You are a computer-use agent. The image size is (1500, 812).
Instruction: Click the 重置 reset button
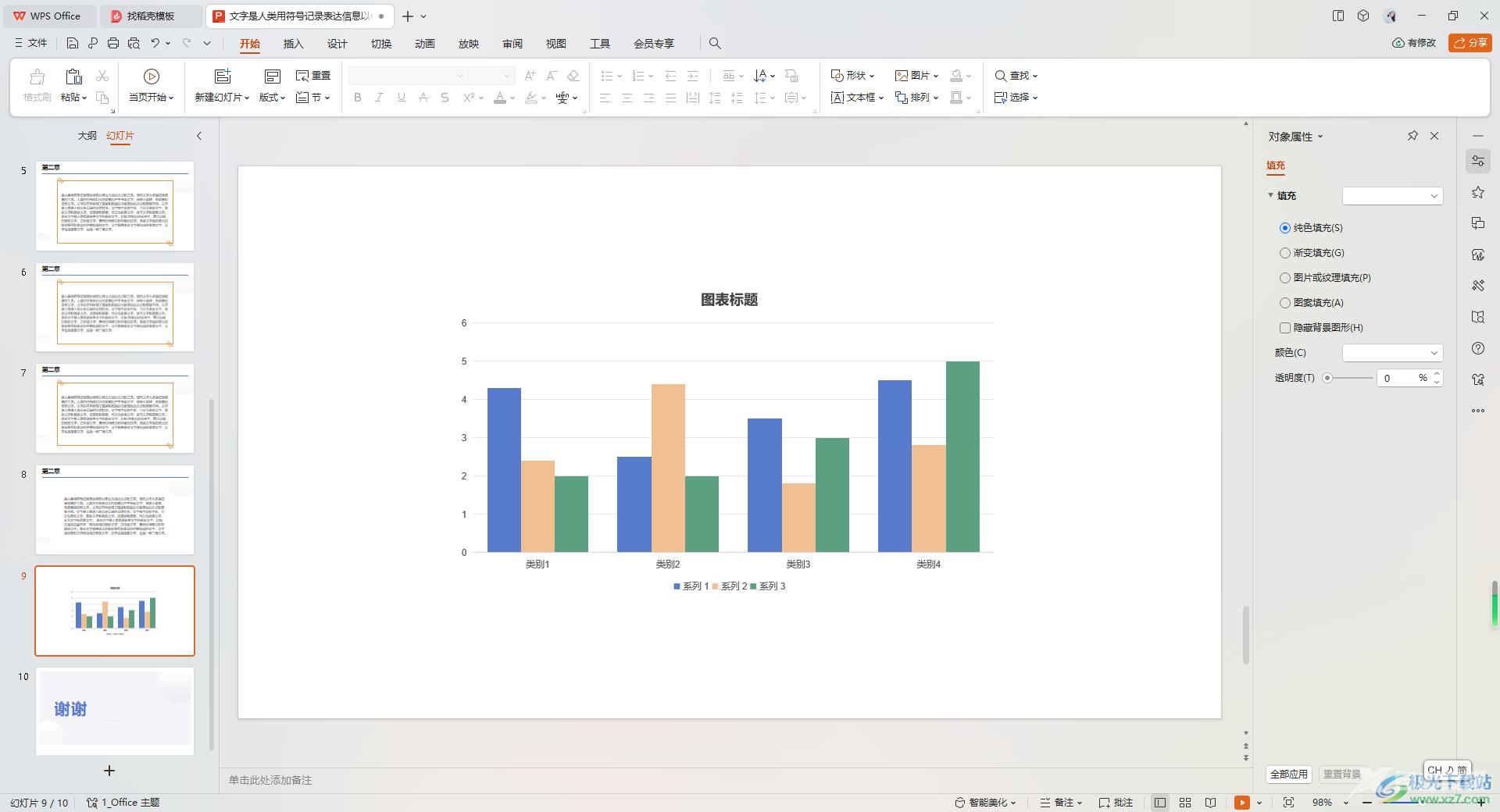(x=313, y=76)
